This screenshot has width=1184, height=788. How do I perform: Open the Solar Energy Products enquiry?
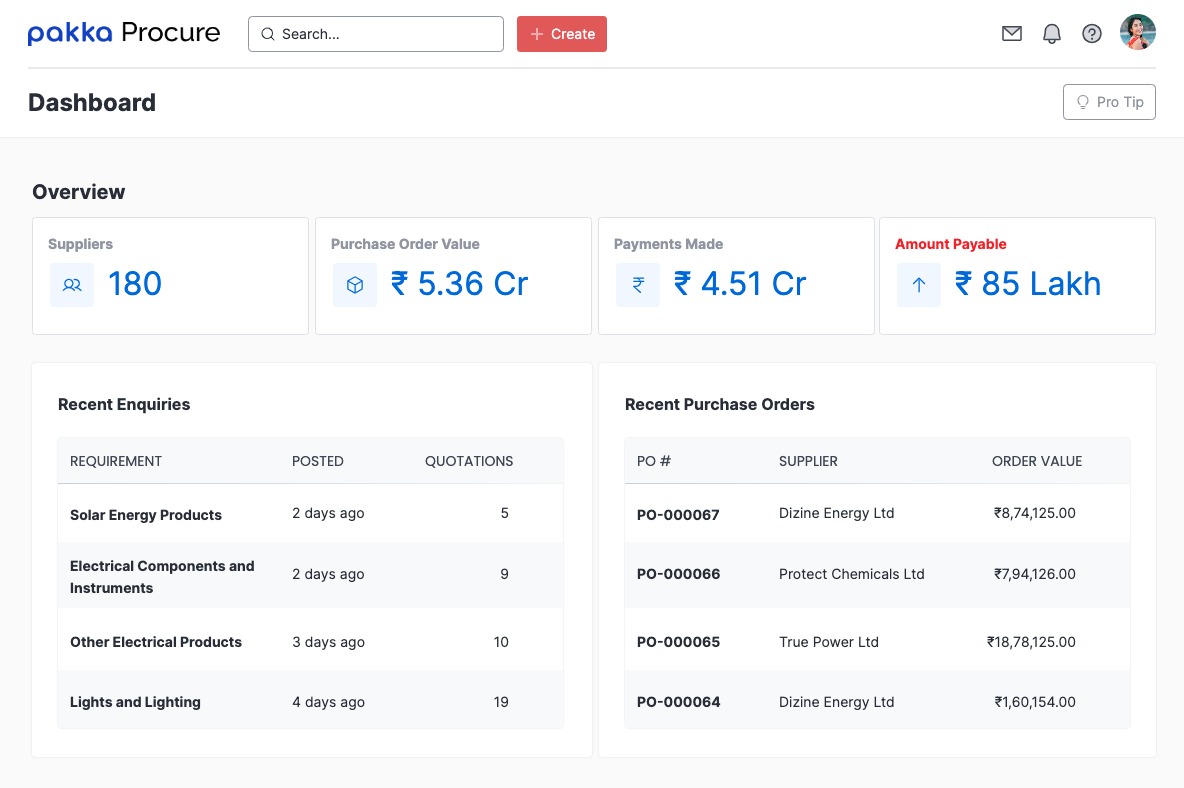pos(146,514)
